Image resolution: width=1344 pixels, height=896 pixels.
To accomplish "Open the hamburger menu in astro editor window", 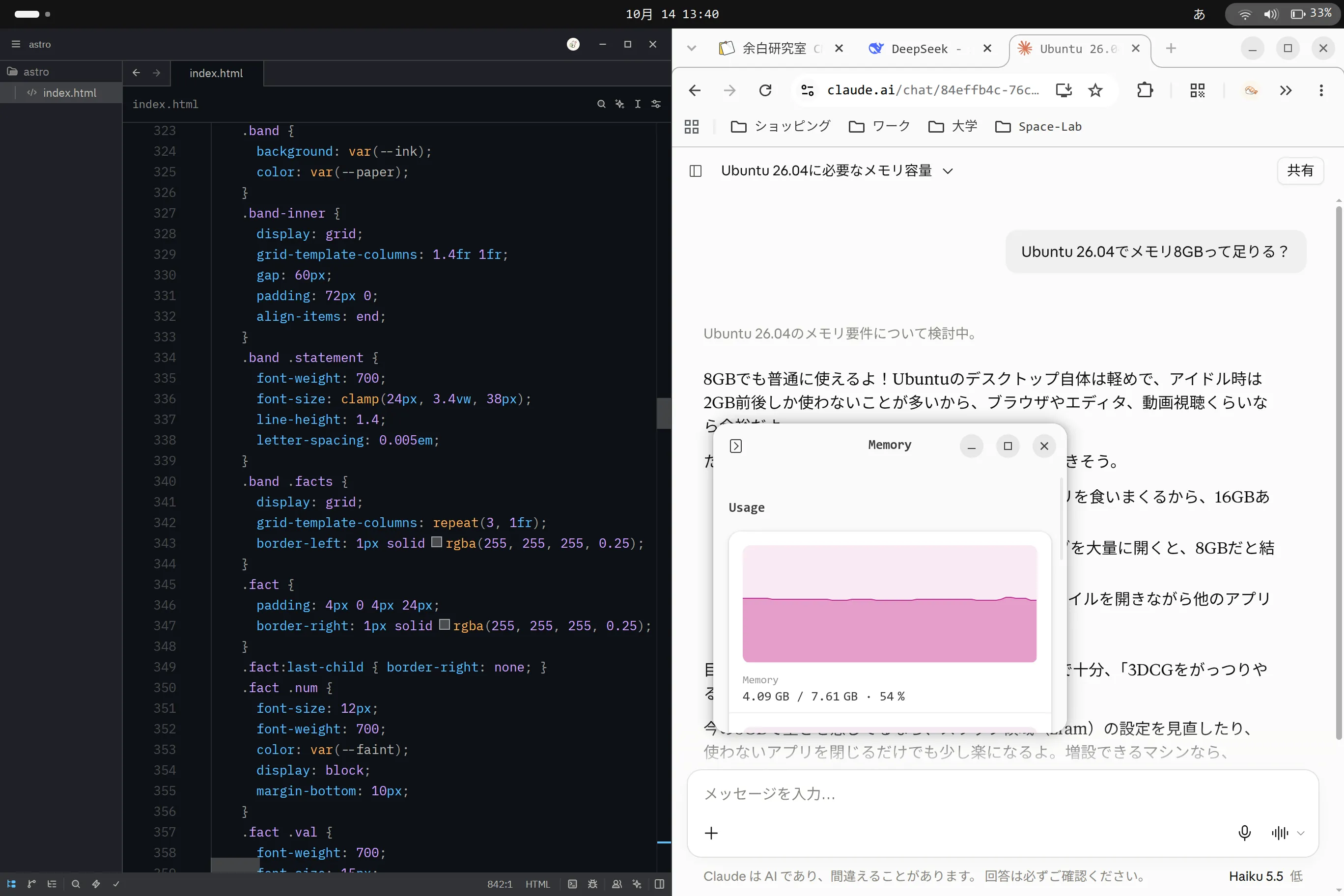I will (16, 44).
